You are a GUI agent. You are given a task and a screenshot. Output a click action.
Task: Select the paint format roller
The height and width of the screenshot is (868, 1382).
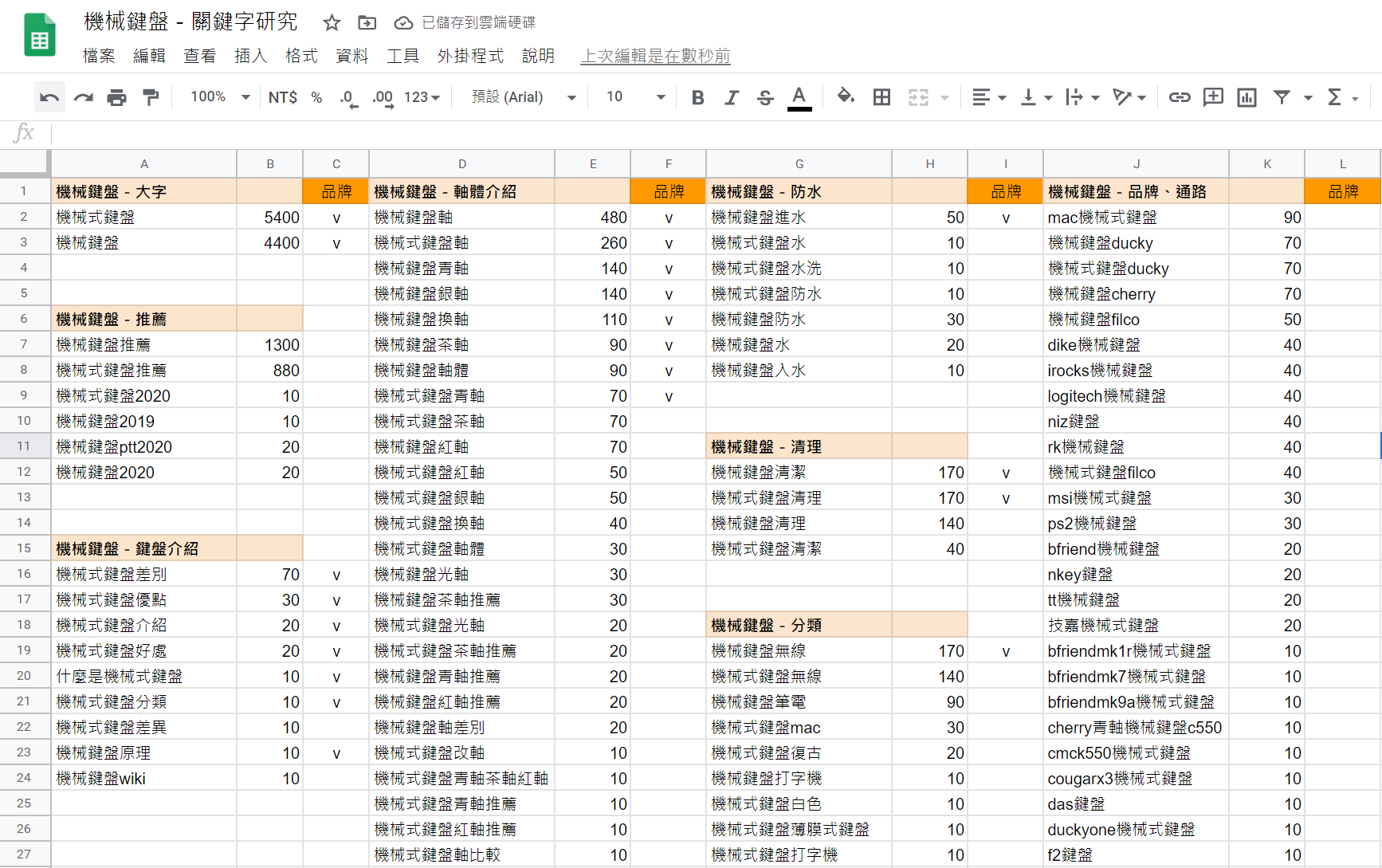coord(150,97)
